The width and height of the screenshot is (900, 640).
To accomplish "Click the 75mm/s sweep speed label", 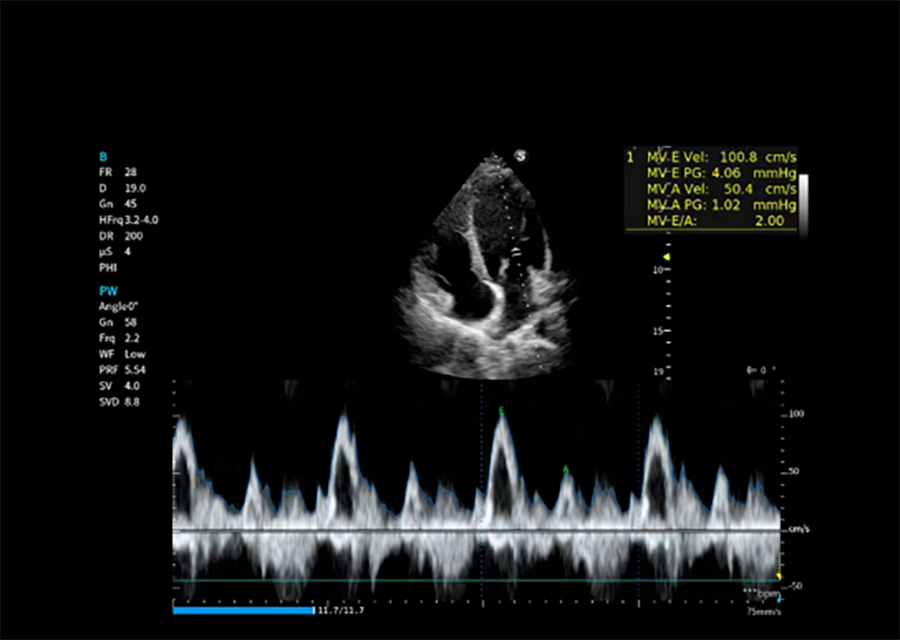I will (762, 611).
